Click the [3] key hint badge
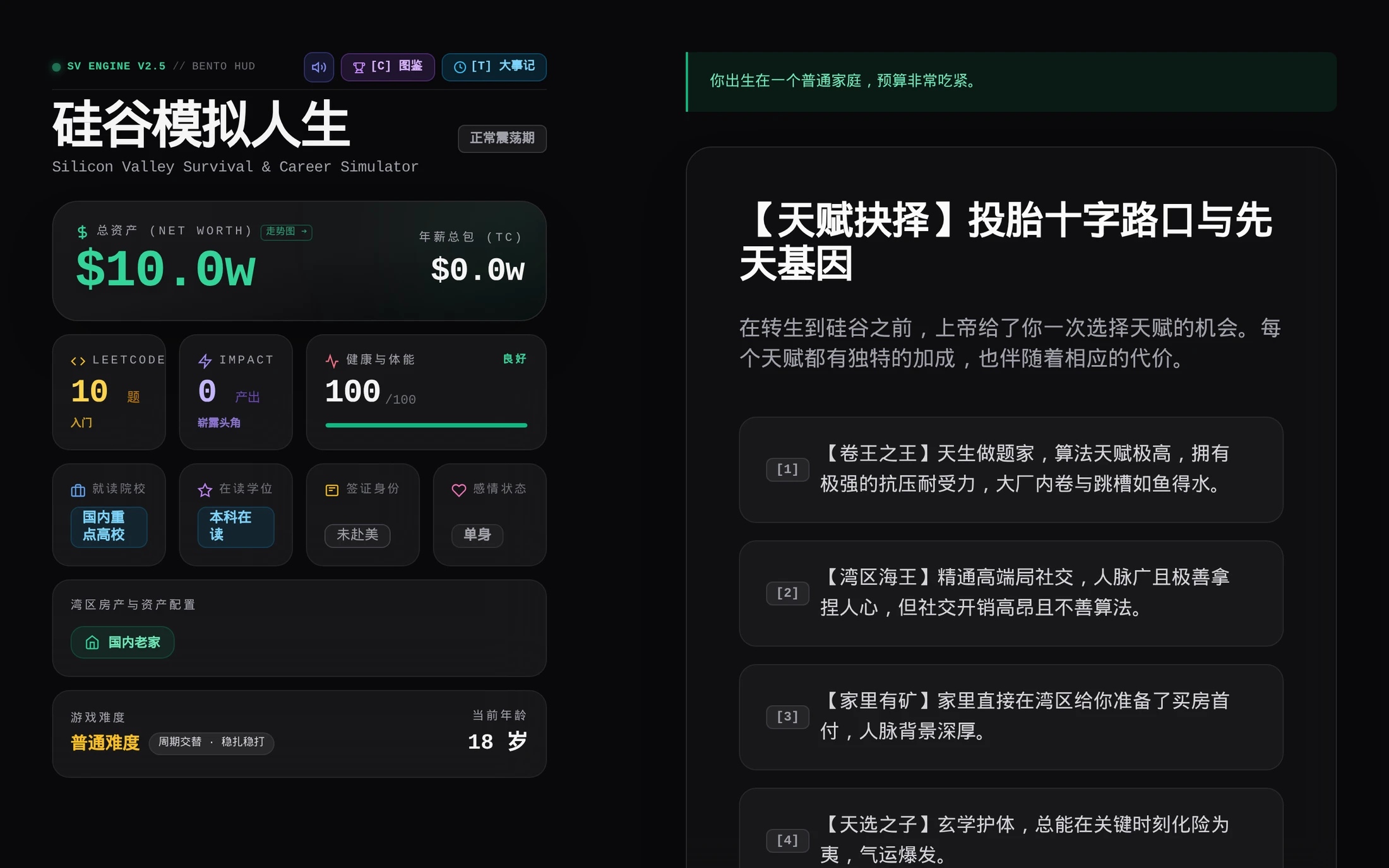This screenshot has width=1389, height=868. (787, 717)
